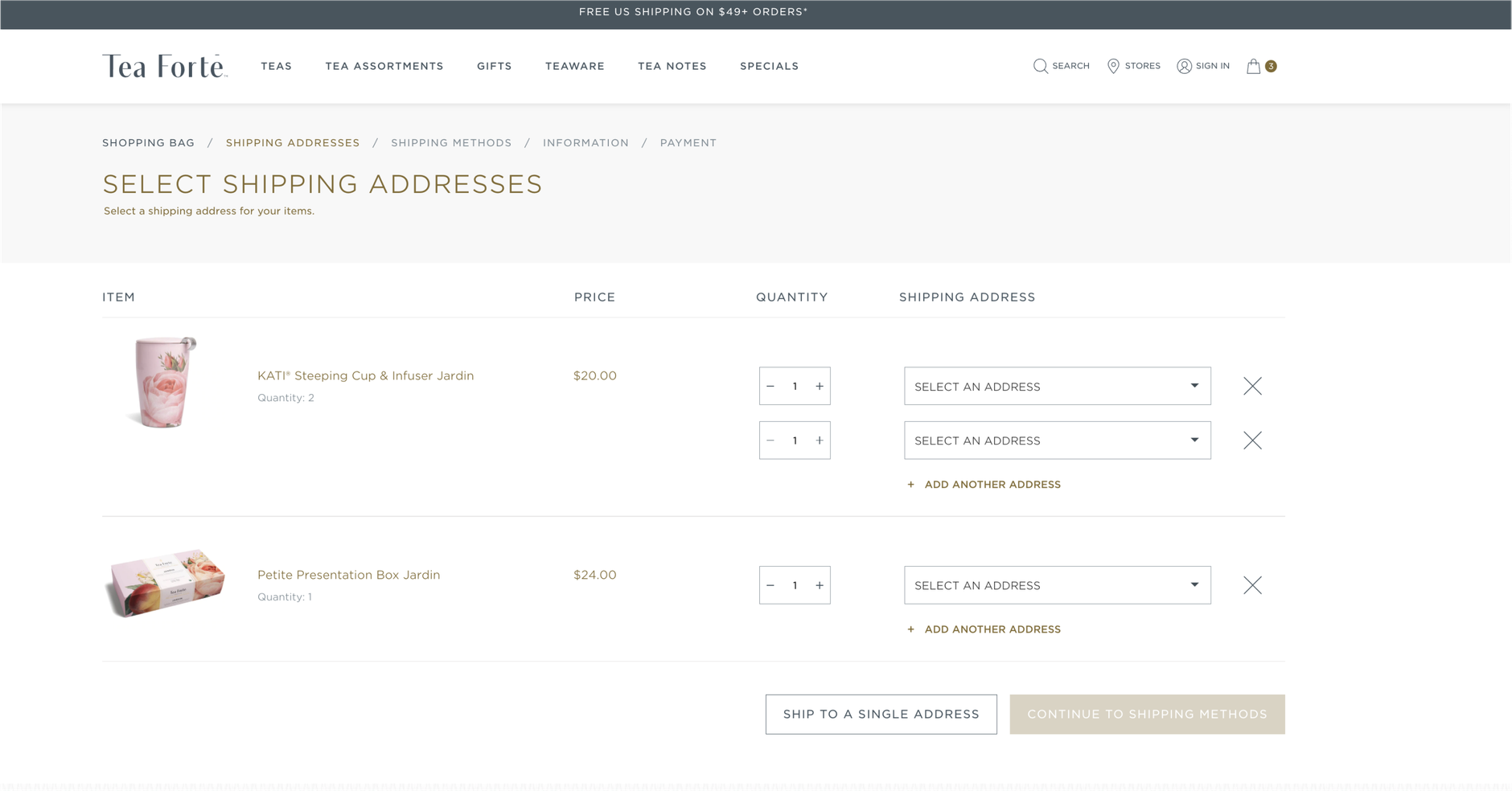The image size is (1512, 791).
Task: Click Payment breadcrumb step
Action: tap(688, 142)
